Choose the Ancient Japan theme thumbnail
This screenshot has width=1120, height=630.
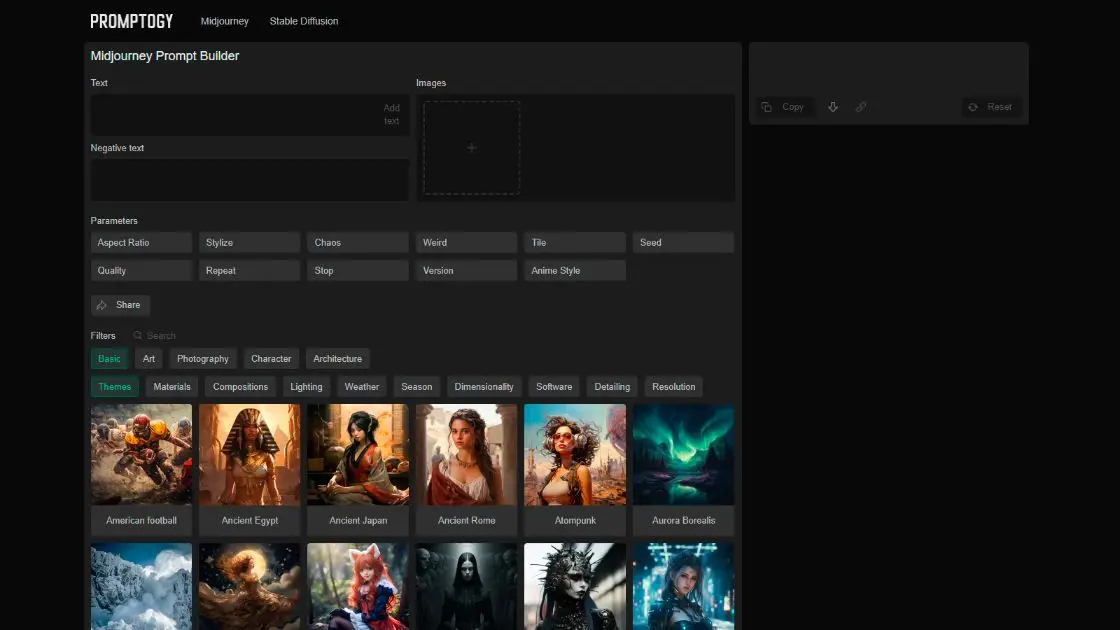click(x=358, y=469)
